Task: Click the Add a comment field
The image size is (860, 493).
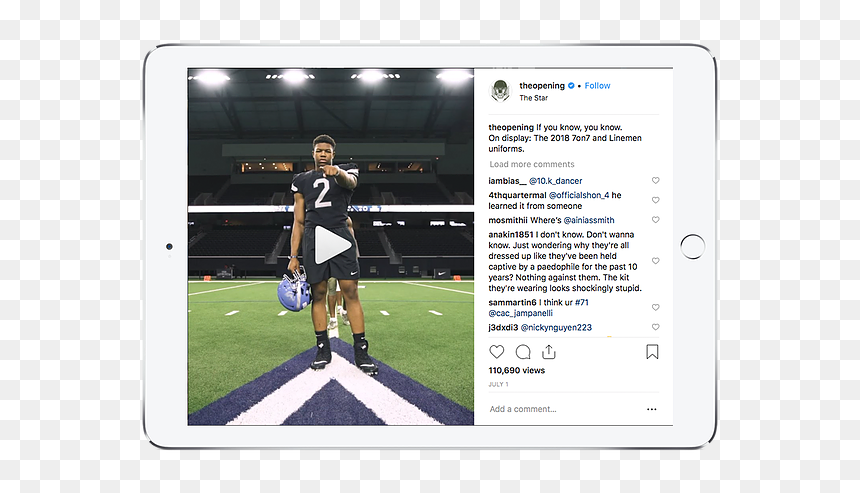Action: click(565, 409)
